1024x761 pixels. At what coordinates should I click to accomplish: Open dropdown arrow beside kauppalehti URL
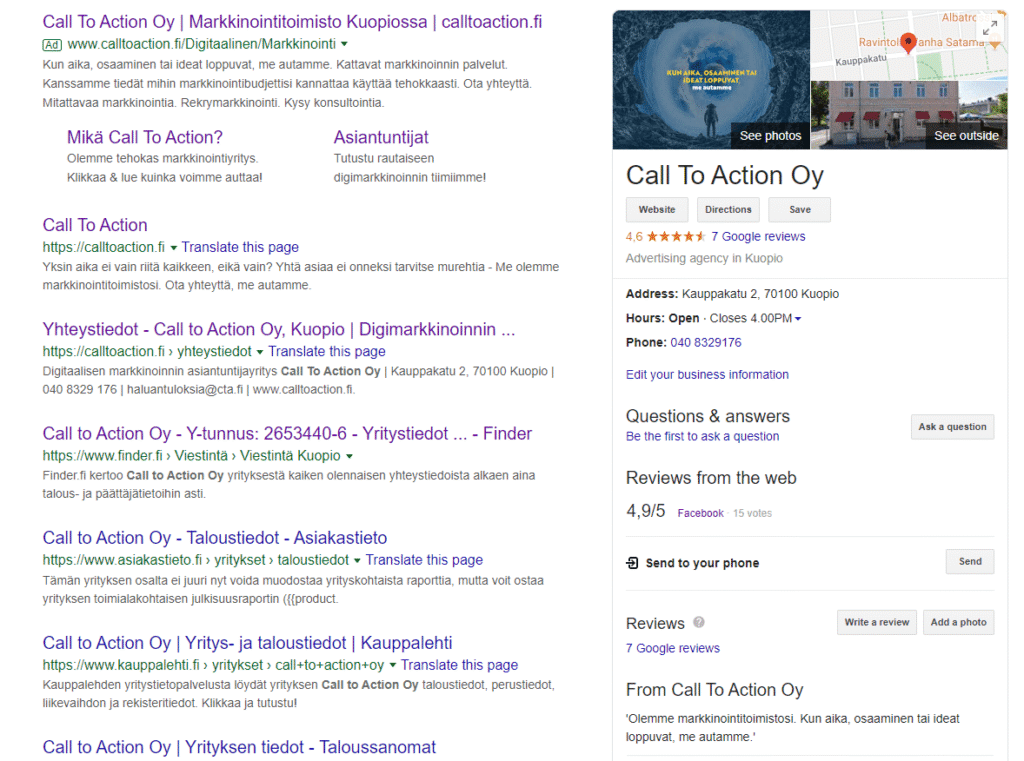click(392, 665)
